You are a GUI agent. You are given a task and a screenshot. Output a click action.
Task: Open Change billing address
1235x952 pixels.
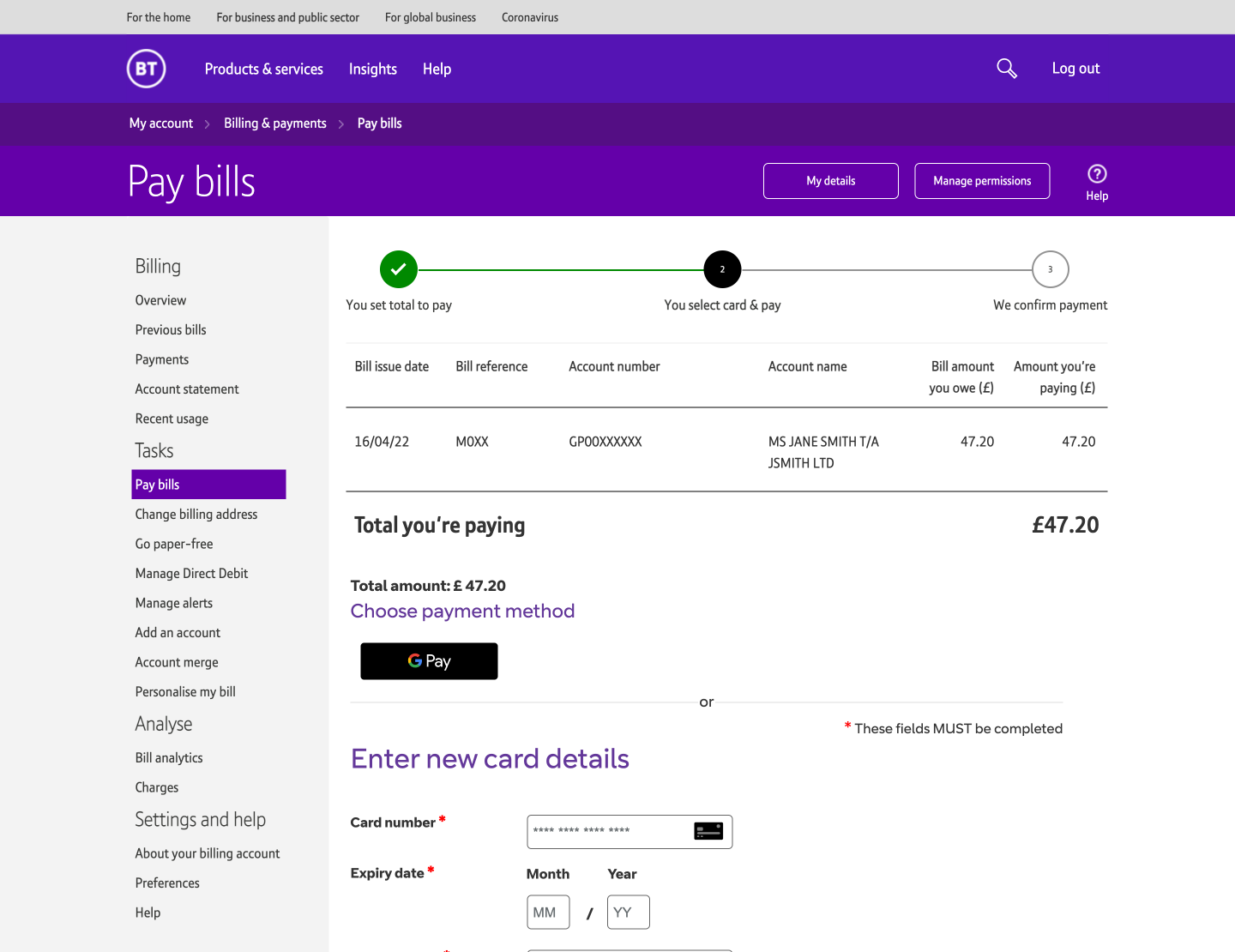196,515
